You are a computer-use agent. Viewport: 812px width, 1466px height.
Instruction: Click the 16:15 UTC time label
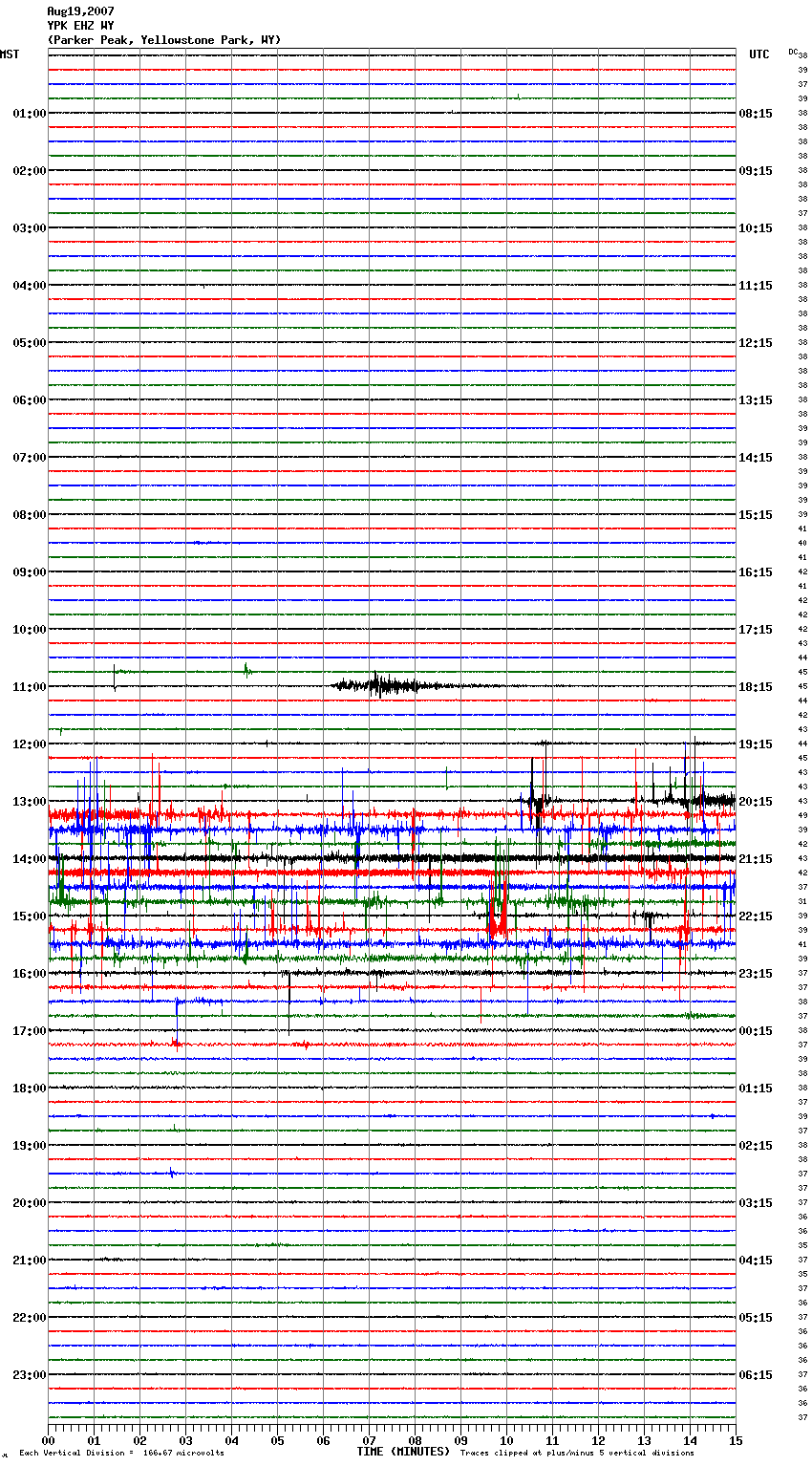[x=756, y=572]
